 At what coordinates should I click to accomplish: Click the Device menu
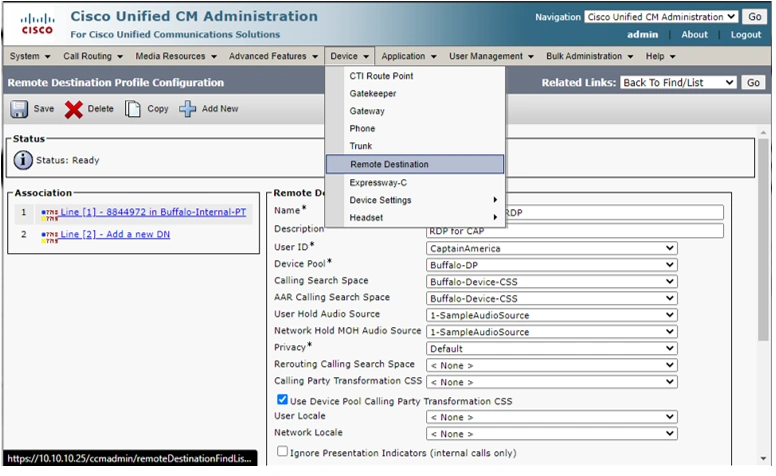(349, 56)
